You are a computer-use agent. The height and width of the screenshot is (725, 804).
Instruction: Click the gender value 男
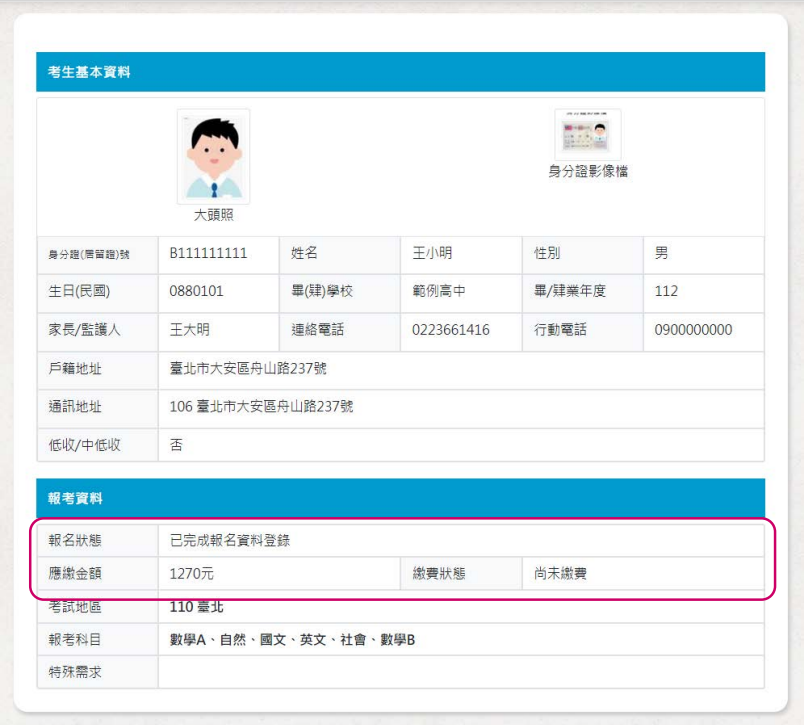tap(661, 254)
